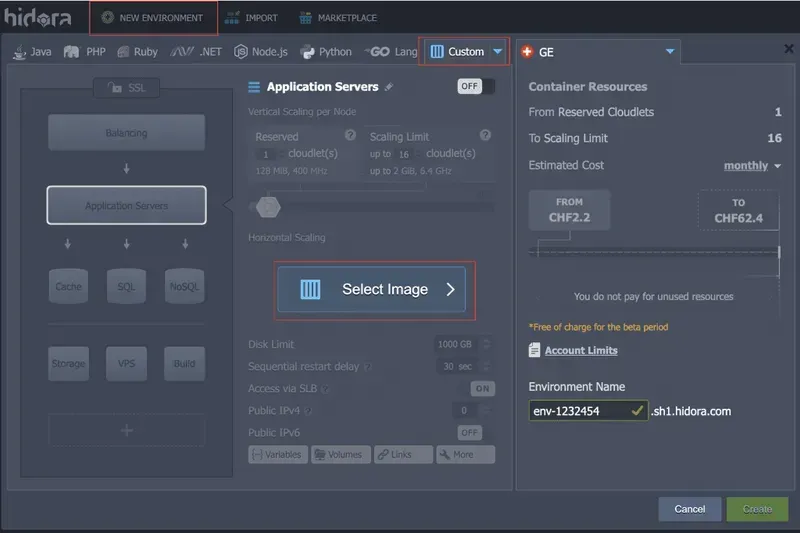Enable the Public IPv6 toggle
Screen dimensions: 800x533
pyautogui.click(x=470, y=432)
